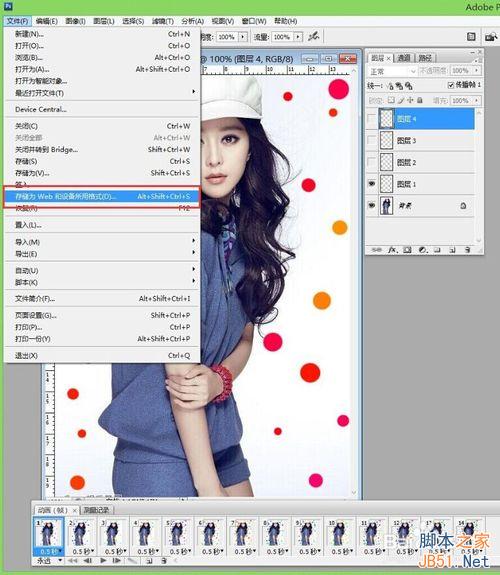Add a layer style with the fx icon
Image resolution: width=500 pixels, height=575 pixels.
[392, 250]
